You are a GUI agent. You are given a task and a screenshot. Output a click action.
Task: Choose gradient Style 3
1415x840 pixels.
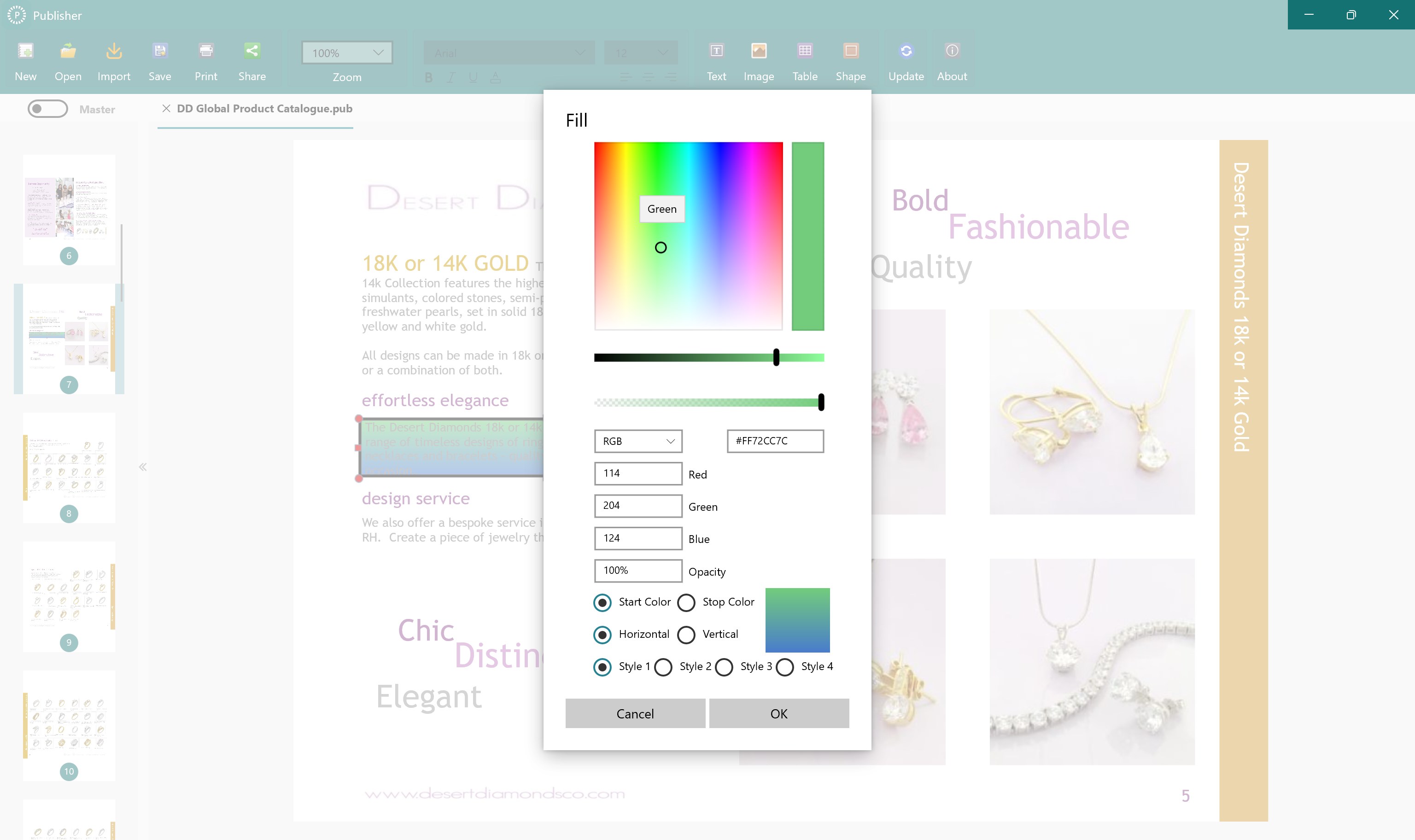point(724,668)
